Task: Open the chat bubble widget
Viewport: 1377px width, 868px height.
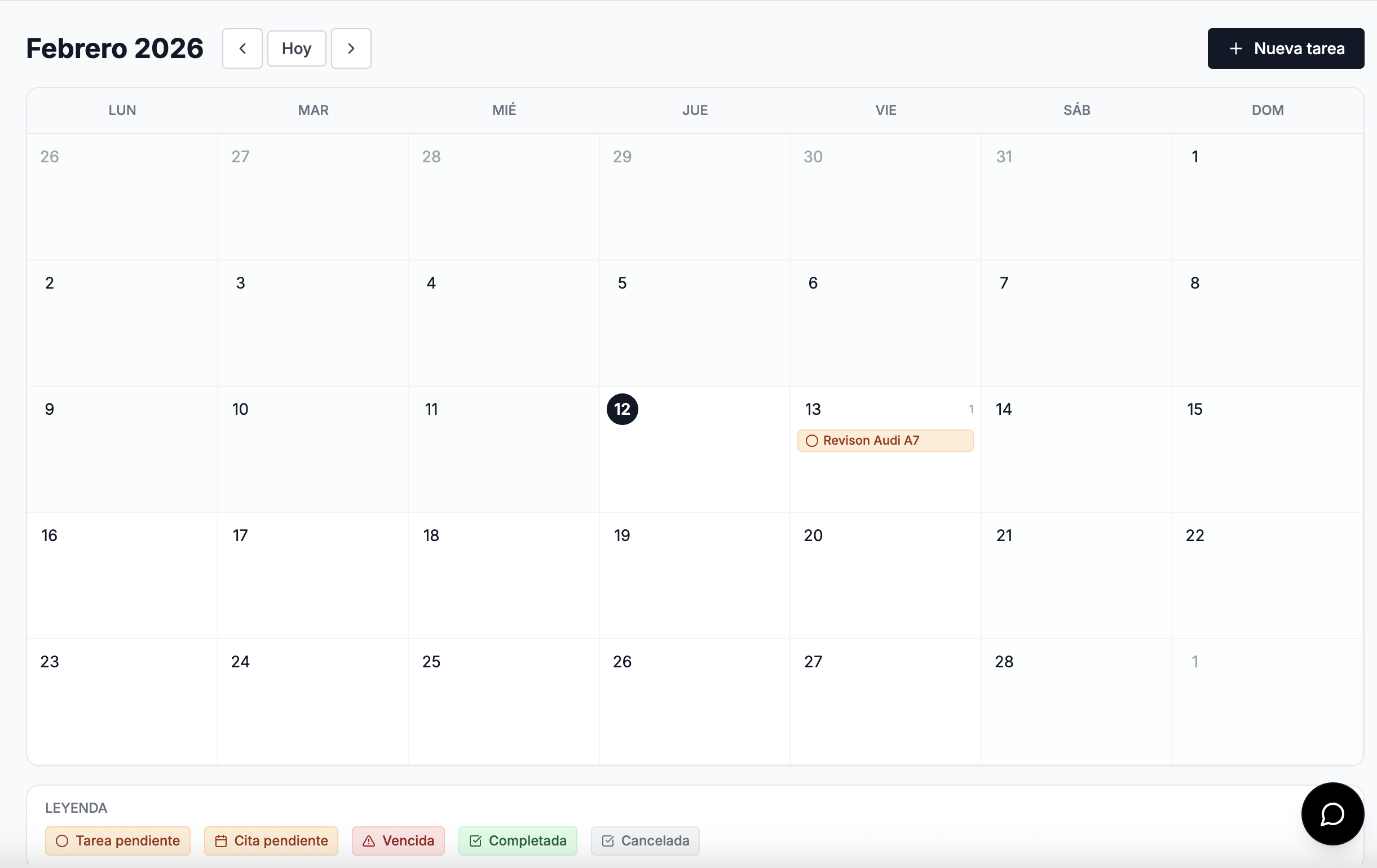Action: pyautogui.click(x=1332, y=814)
